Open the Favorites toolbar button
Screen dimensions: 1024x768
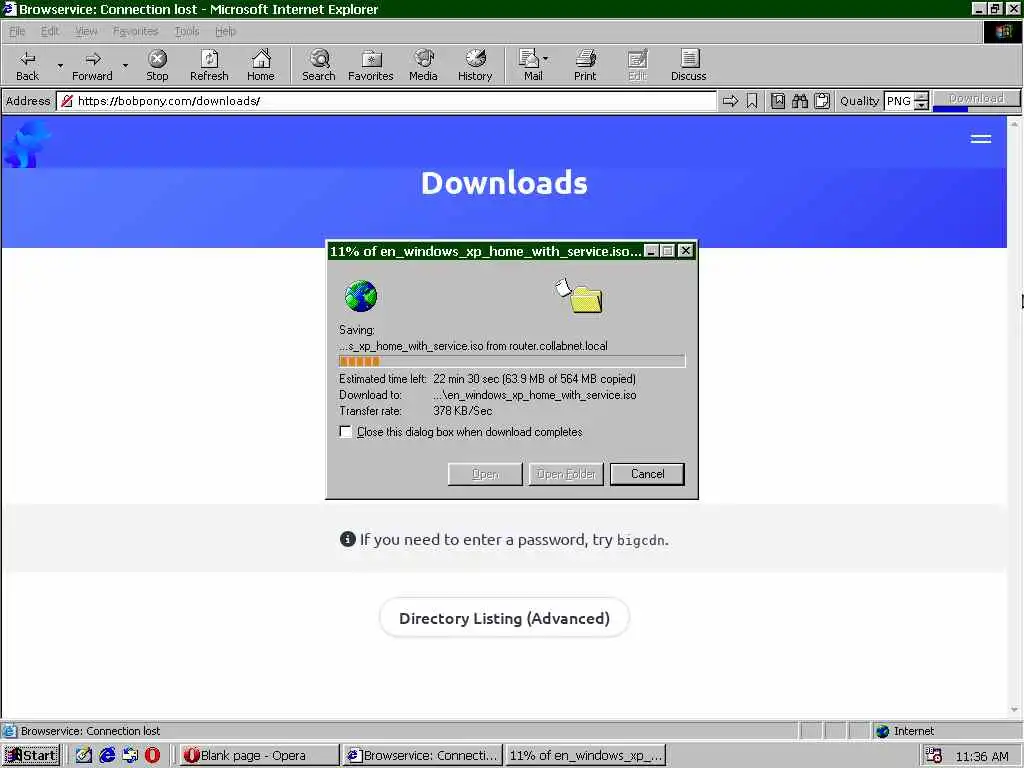(371, 65)
